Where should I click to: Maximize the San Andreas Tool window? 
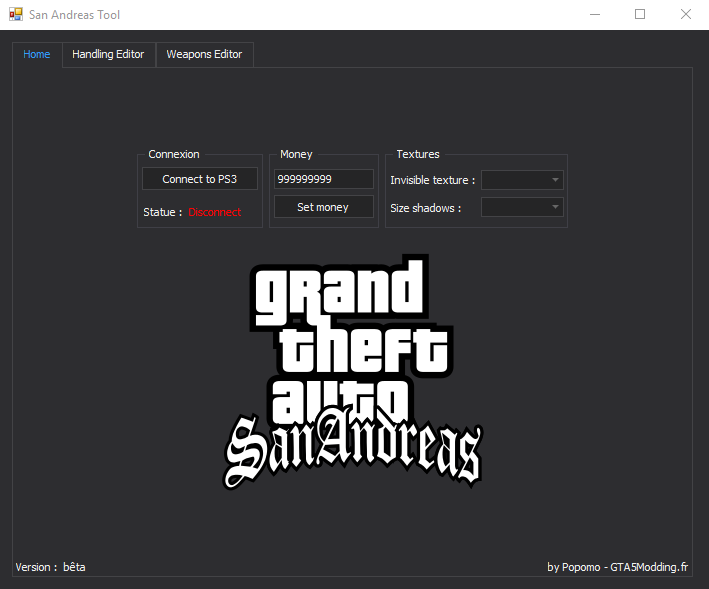tap(640, 14)
